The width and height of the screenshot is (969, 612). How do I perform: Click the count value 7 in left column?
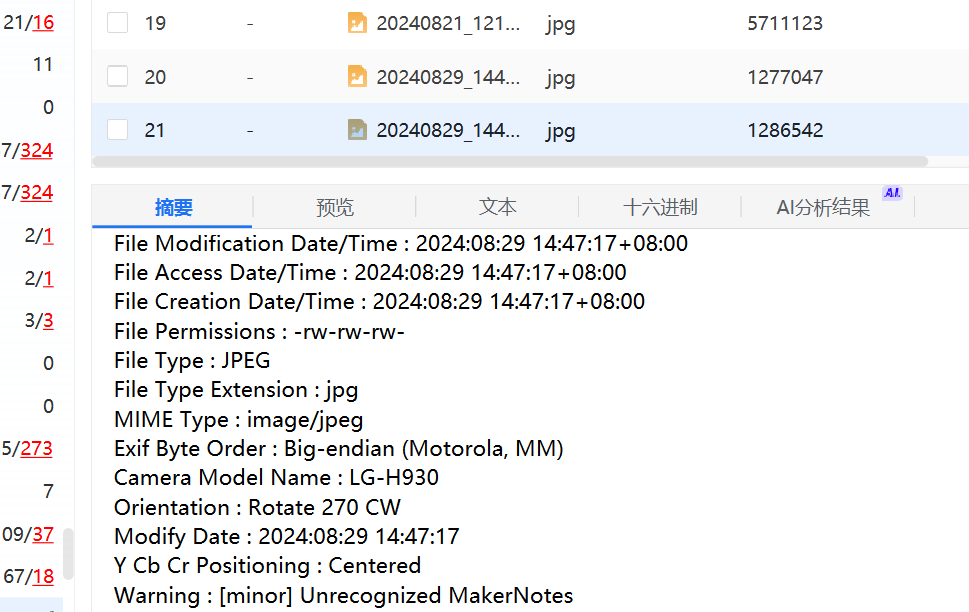click(48, 491)
